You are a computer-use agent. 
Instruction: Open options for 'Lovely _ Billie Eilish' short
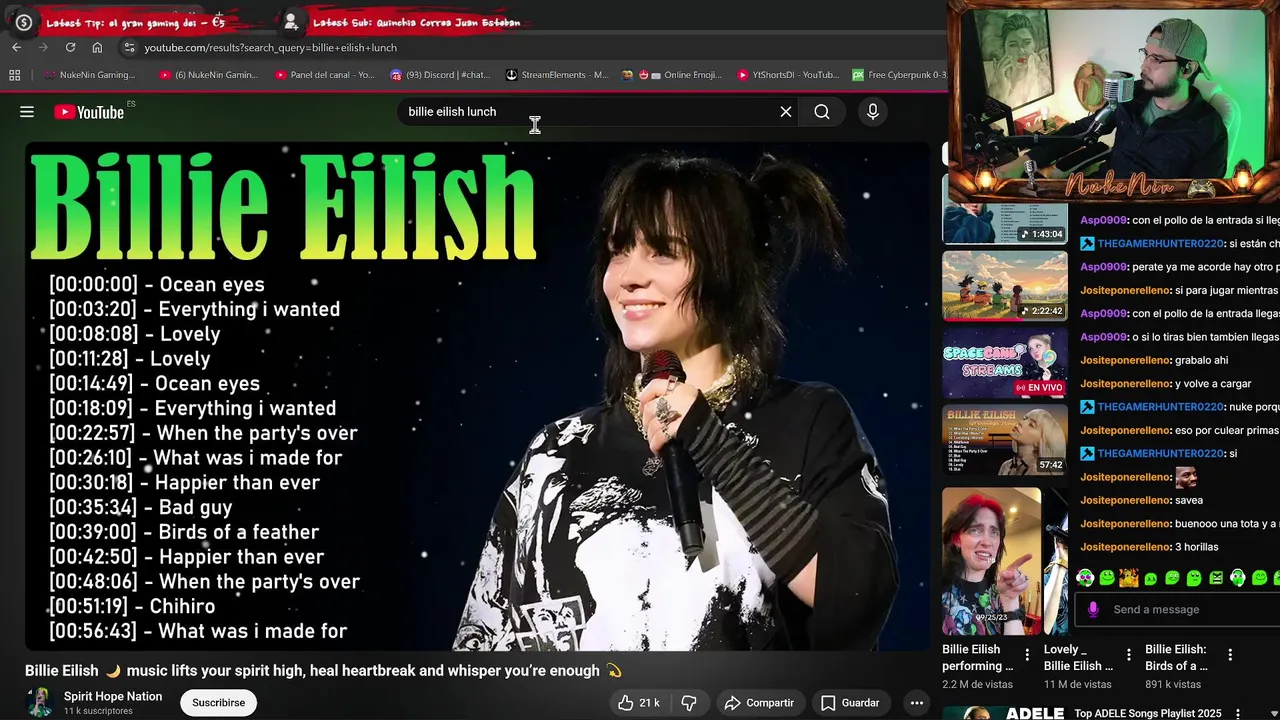1128,656
